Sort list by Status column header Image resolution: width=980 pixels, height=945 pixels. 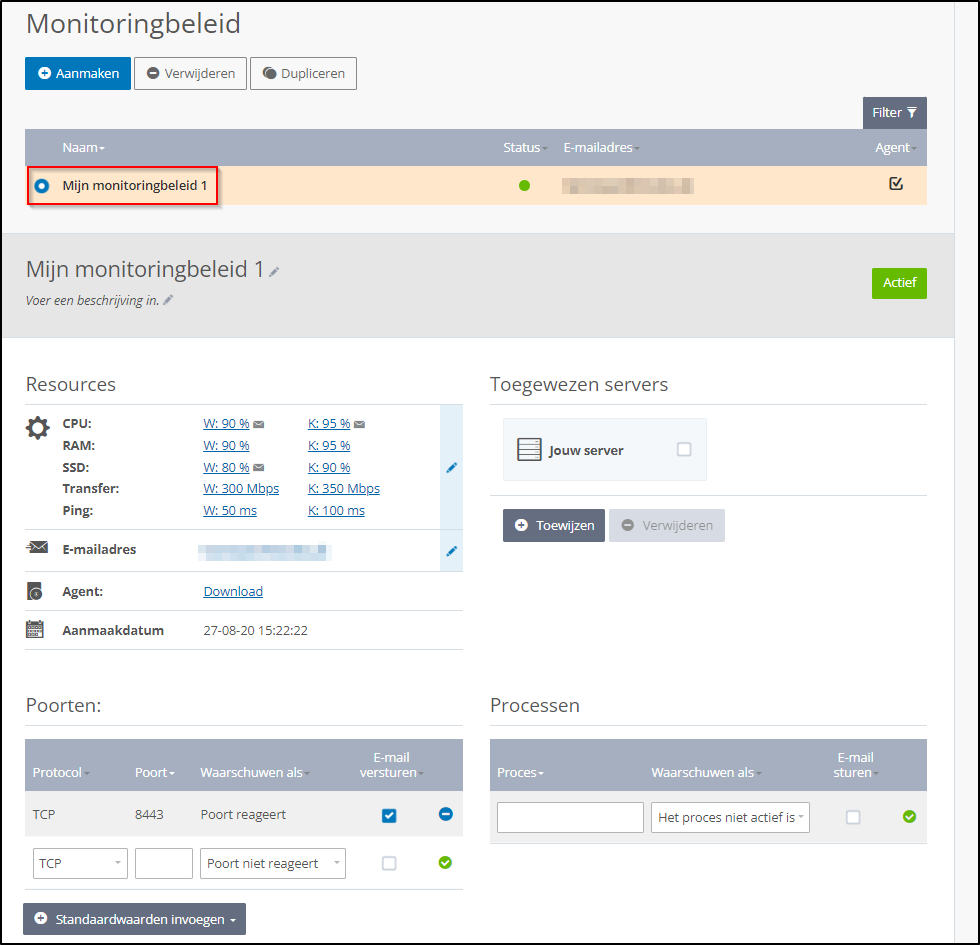(x=524, y=148)
